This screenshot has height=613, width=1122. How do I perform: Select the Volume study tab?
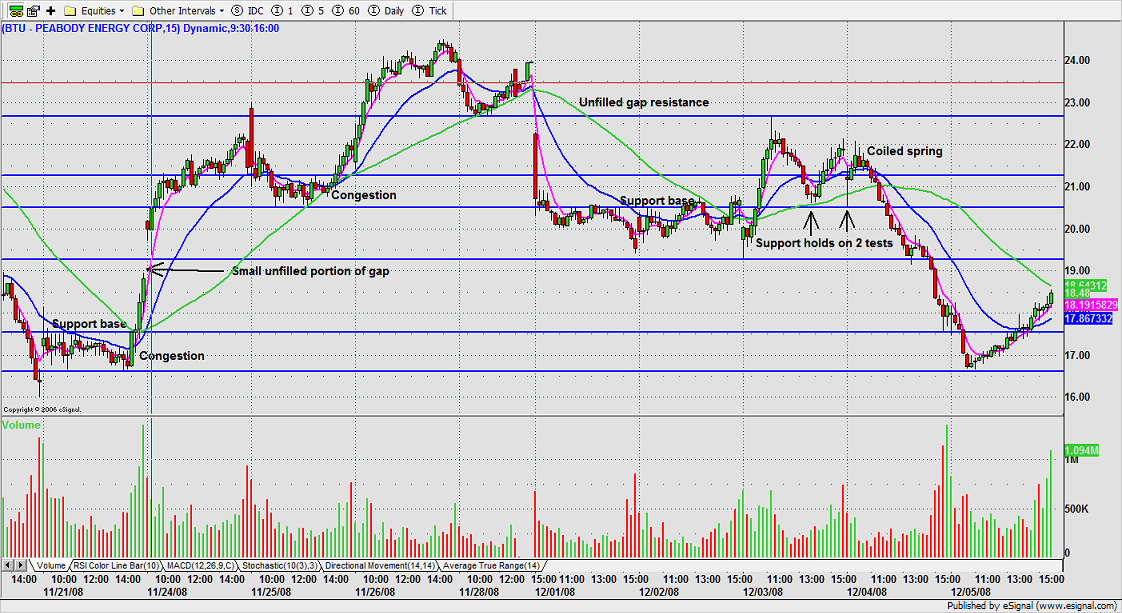click(51, 566)
